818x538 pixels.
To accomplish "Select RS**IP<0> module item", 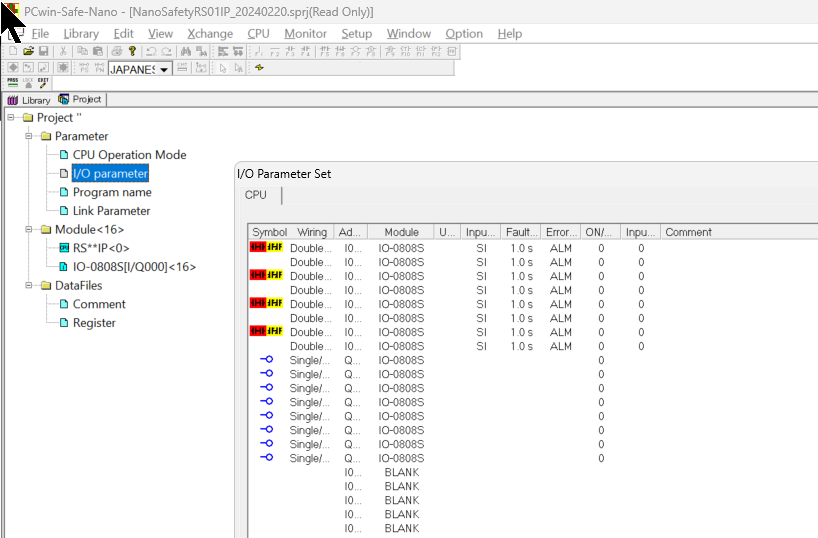I will coord(101,248).
